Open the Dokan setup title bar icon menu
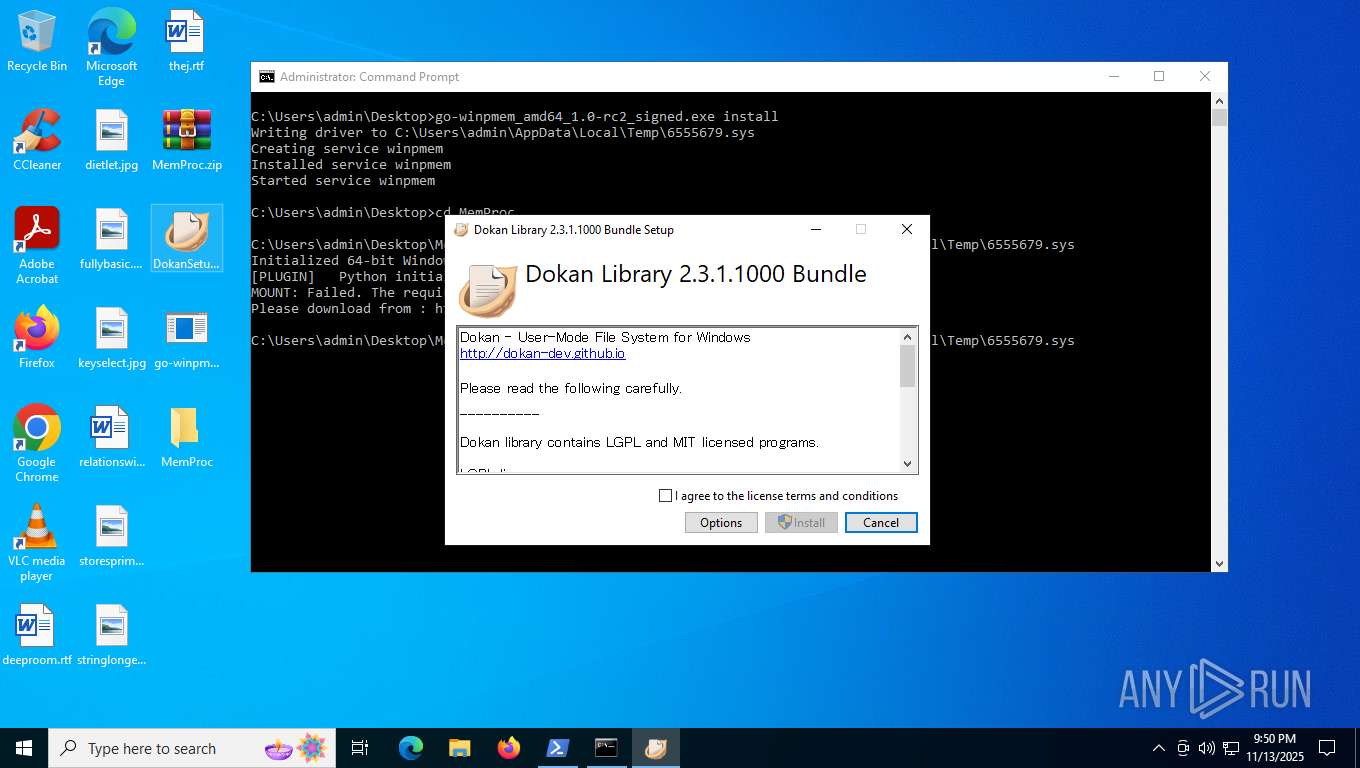 pos(461,229)
